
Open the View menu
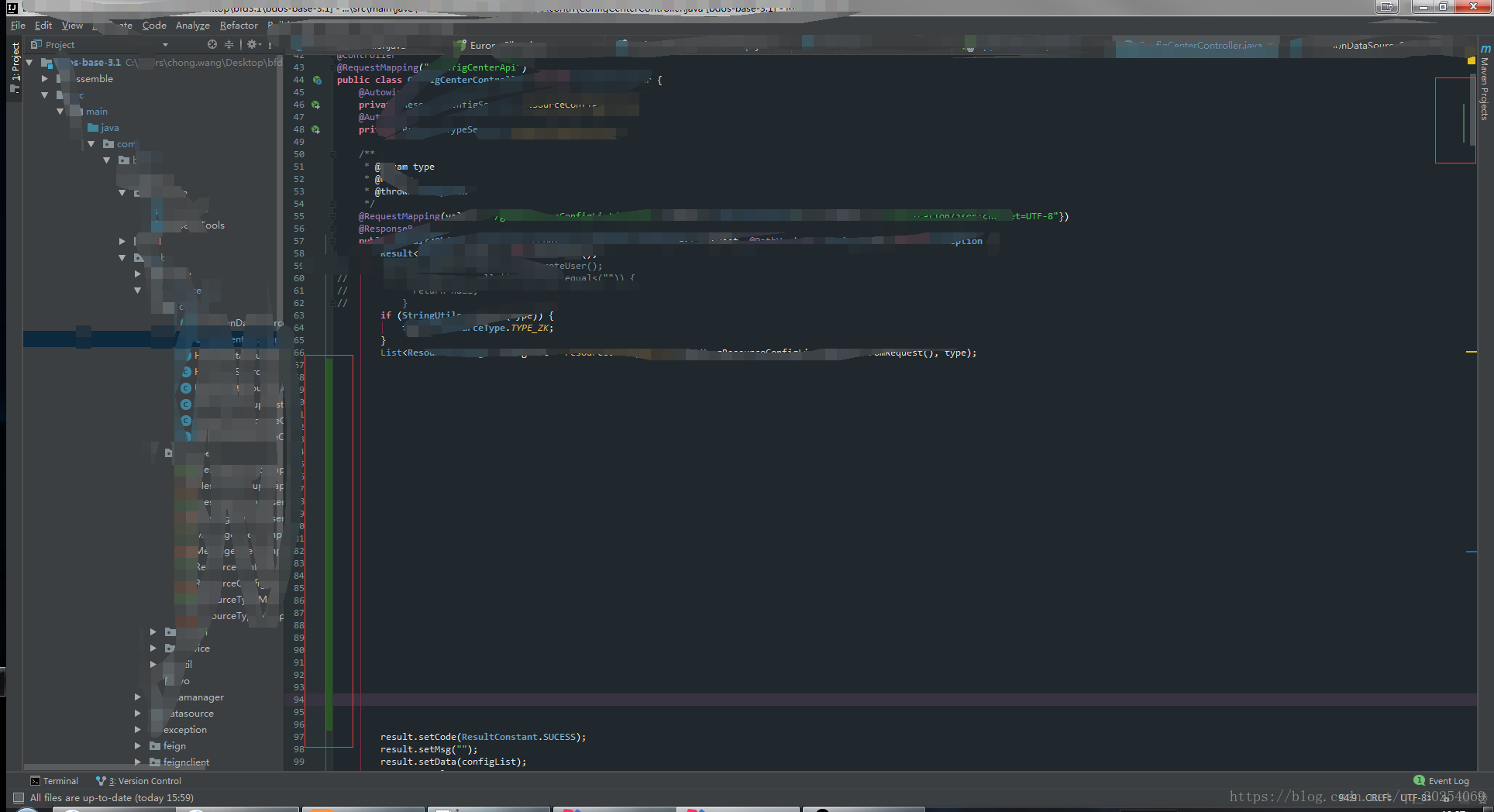[72, 26]
